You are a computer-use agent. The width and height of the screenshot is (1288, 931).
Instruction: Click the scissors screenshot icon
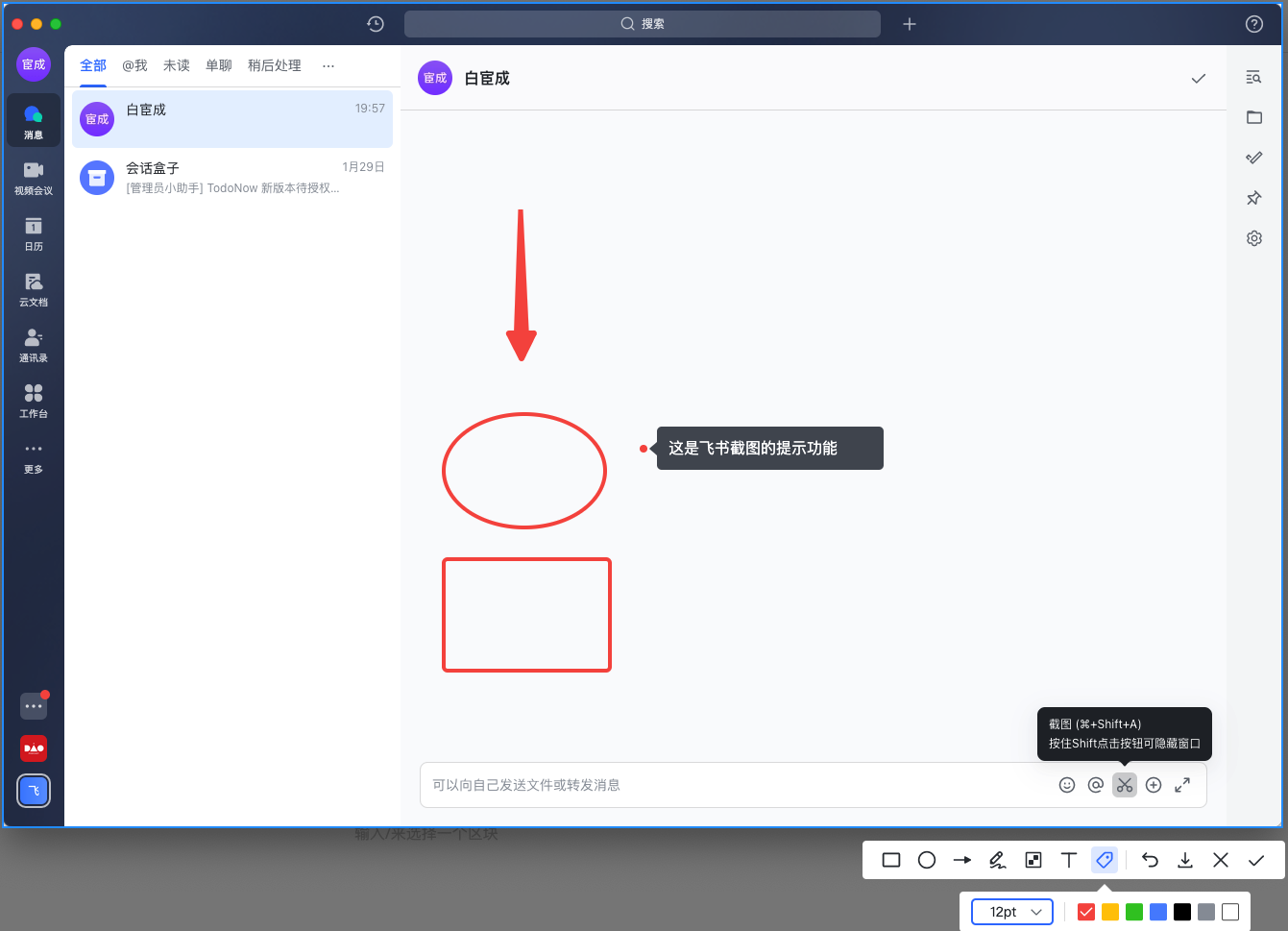tap(1125, 785)
